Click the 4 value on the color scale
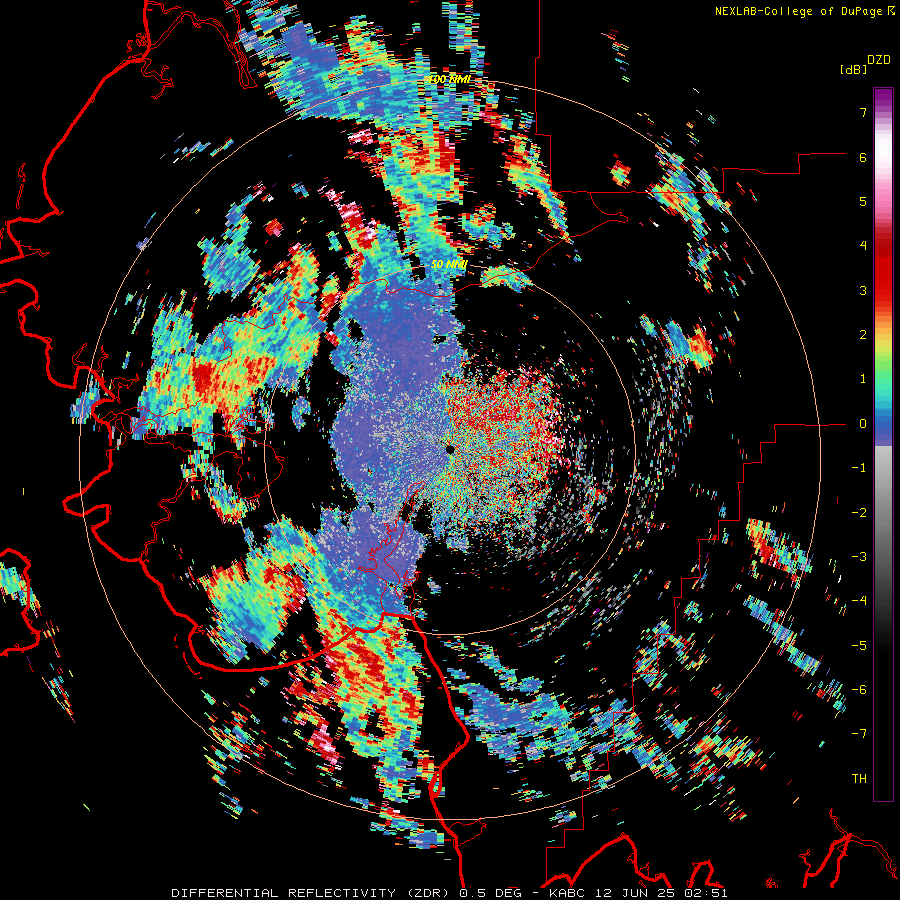The width and height of the screenshot is (900, 900). point(863,246)
